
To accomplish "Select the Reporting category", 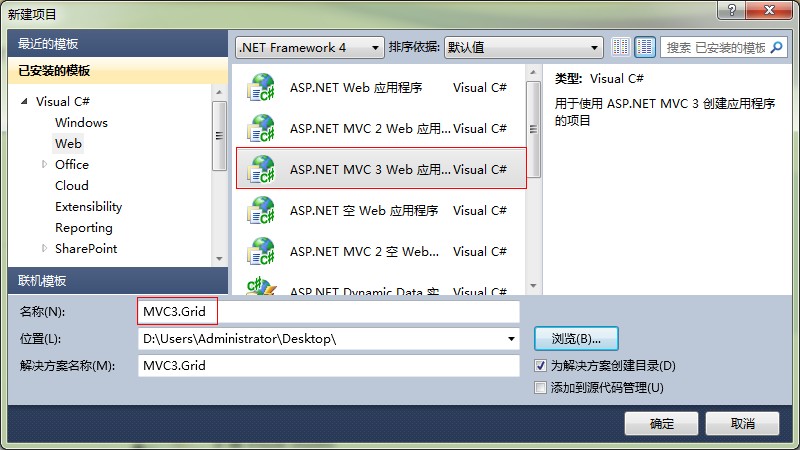I will (84, 228).
